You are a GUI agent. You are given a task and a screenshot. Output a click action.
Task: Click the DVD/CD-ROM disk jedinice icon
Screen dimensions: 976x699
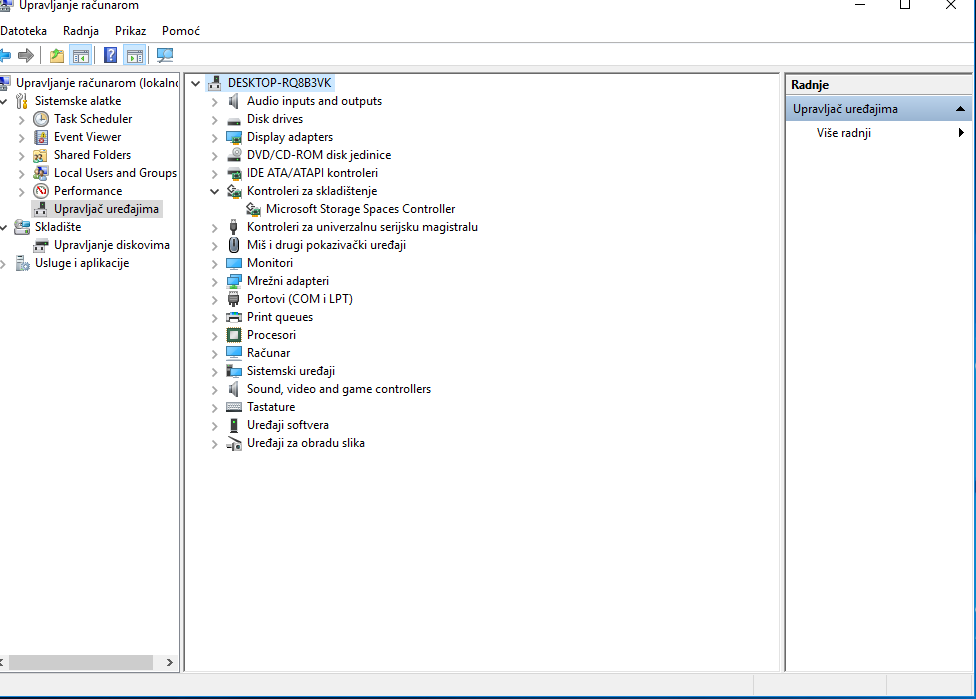coord(234,155)
